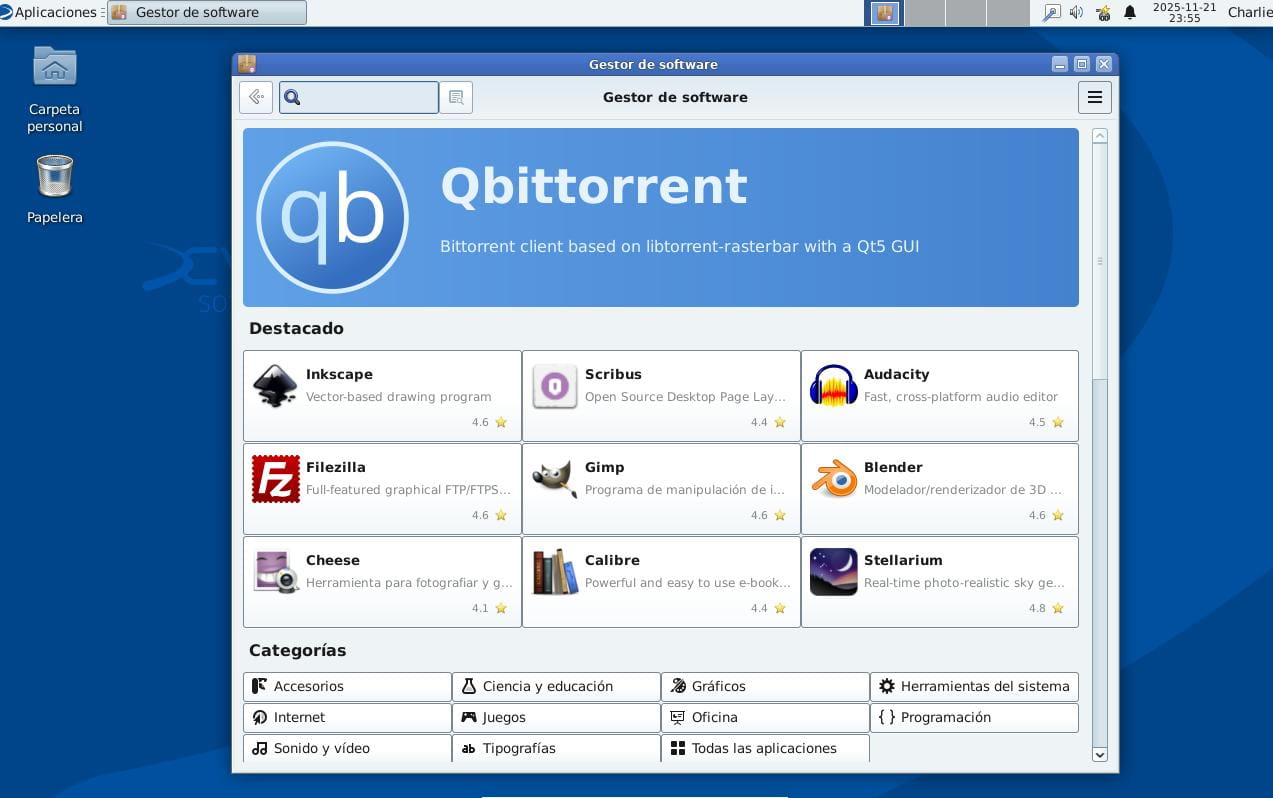
Task: Select the Gimp featured app icon
Action: 555,478
